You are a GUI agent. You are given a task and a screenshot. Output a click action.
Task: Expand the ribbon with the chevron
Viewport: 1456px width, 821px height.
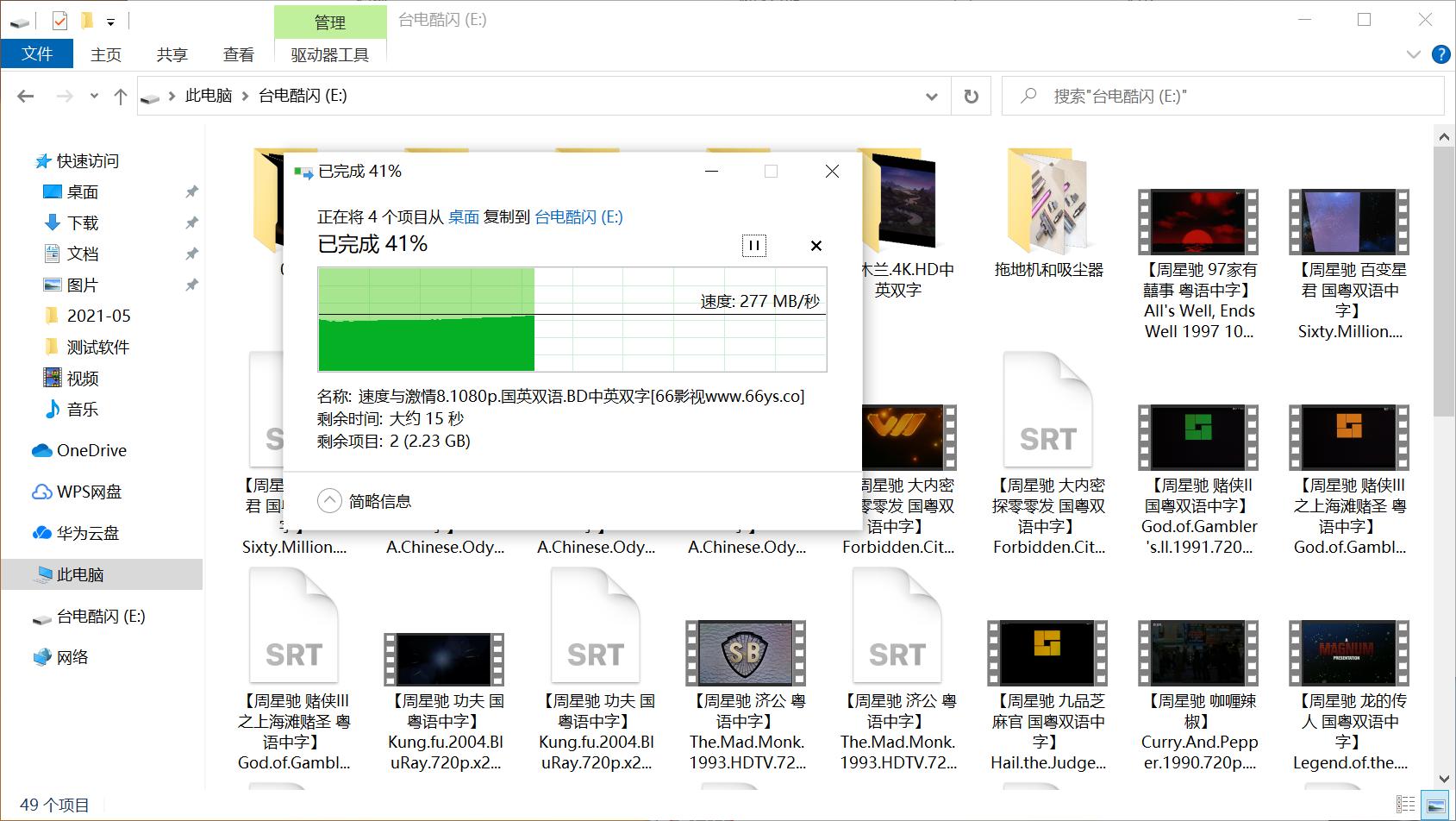[1413, 54]
